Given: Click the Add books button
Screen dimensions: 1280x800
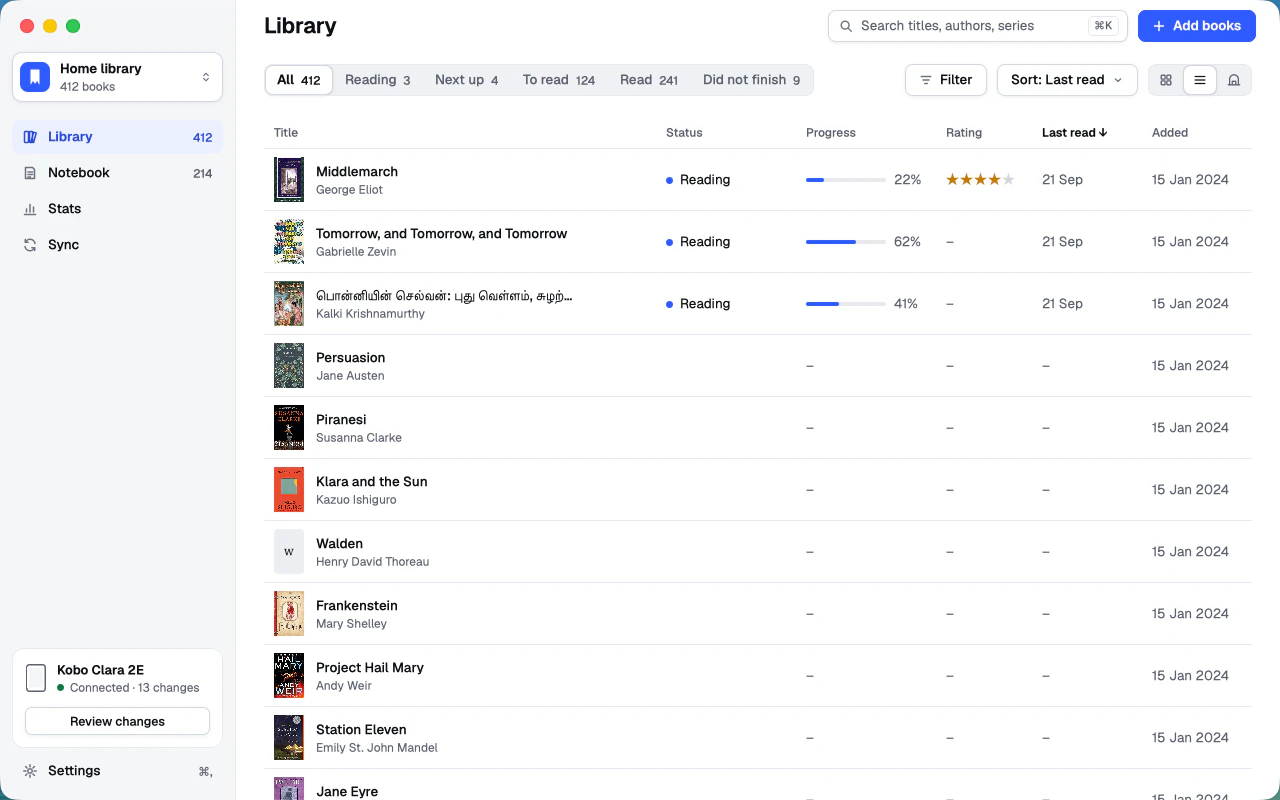Looking at the screenshot, I should point(1197,26).
